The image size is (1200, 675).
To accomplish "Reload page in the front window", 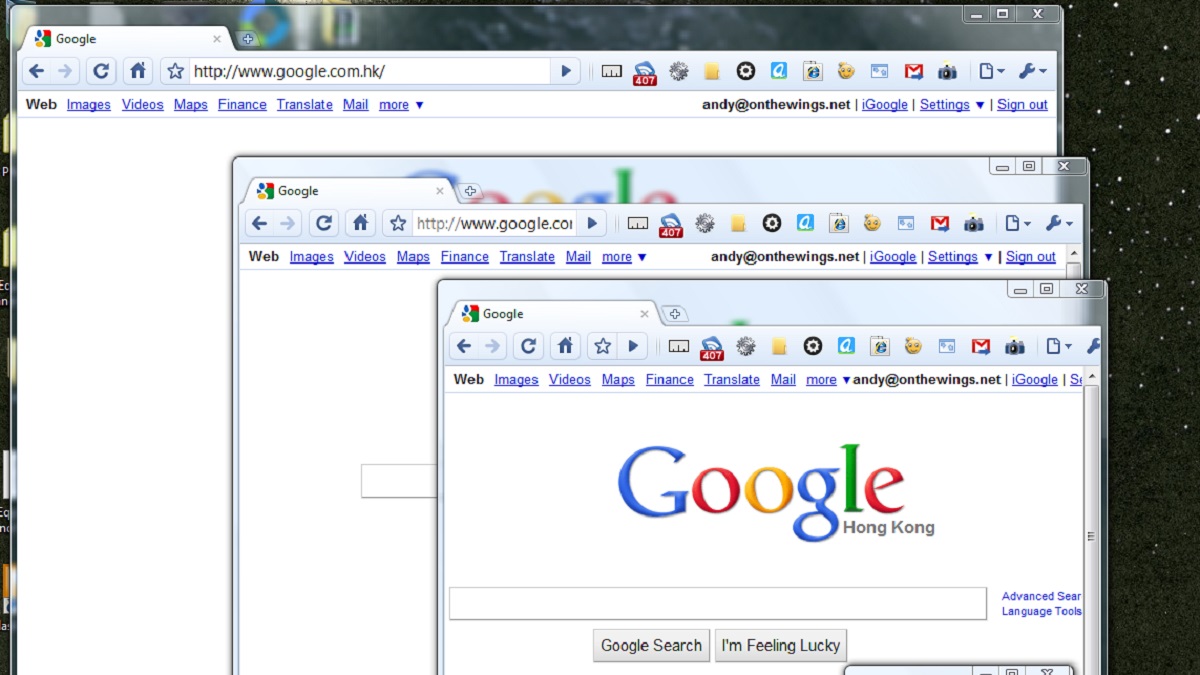I will coord(528,346).
